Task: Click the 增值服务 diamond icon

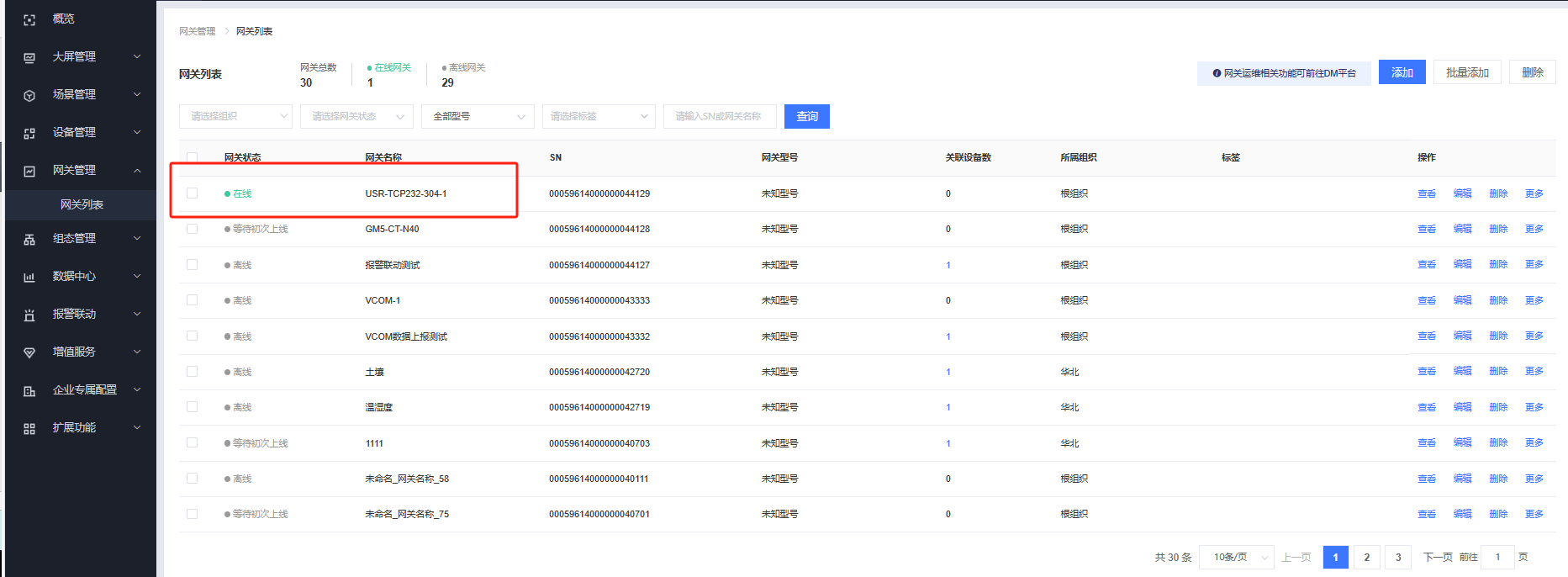Action: (29, 352)
